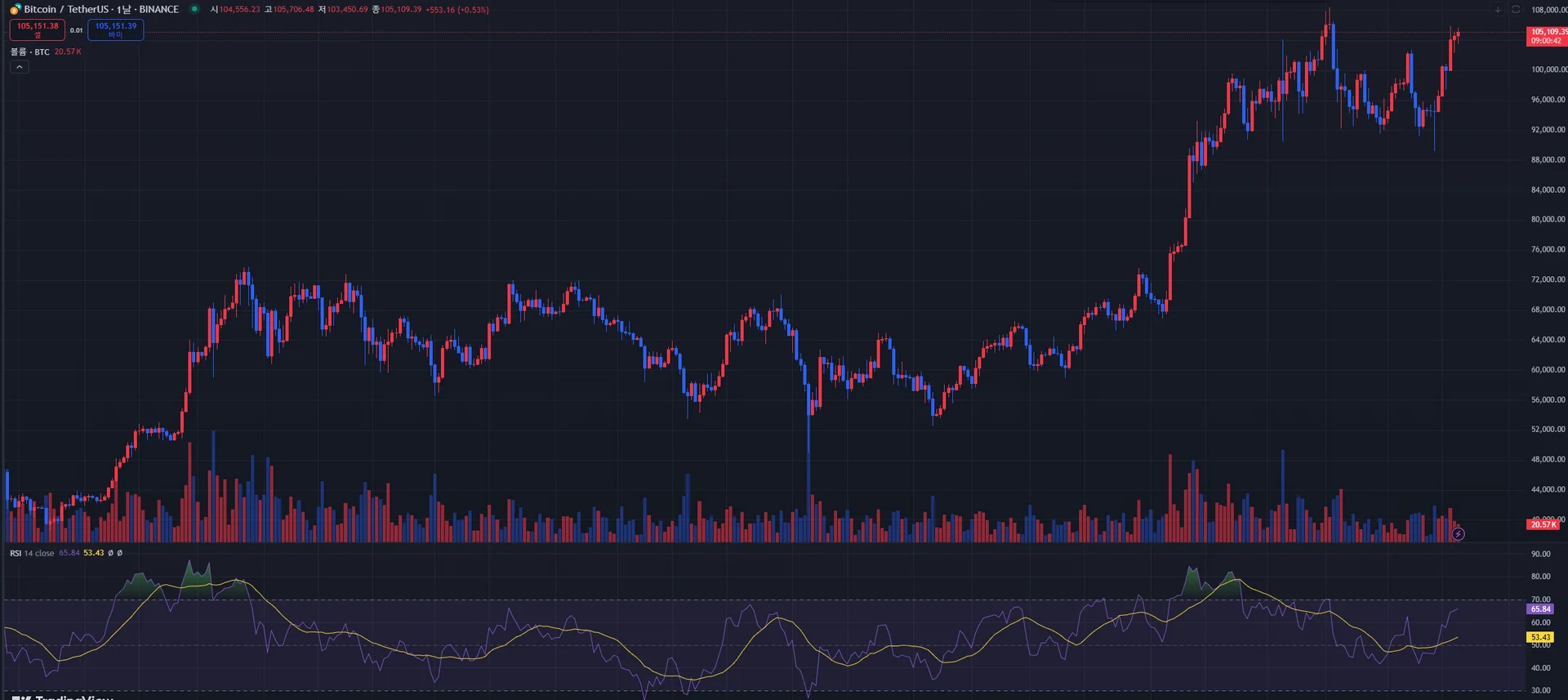Click the 44,000.00 price axis label

[1548, 490]
